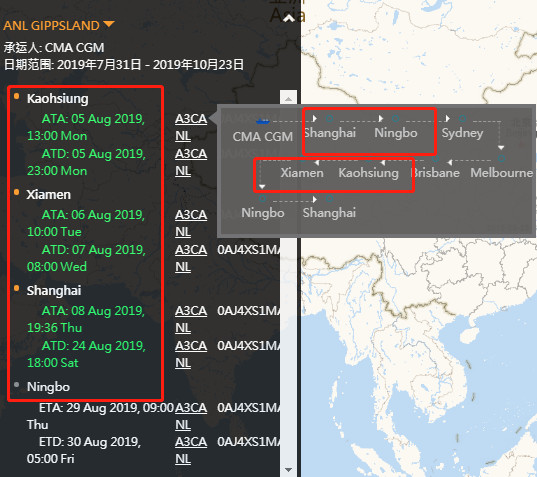Click the scrollbar down arrow in schedule list
Screen dimensions: 537x477
click(x=288, y=469)
